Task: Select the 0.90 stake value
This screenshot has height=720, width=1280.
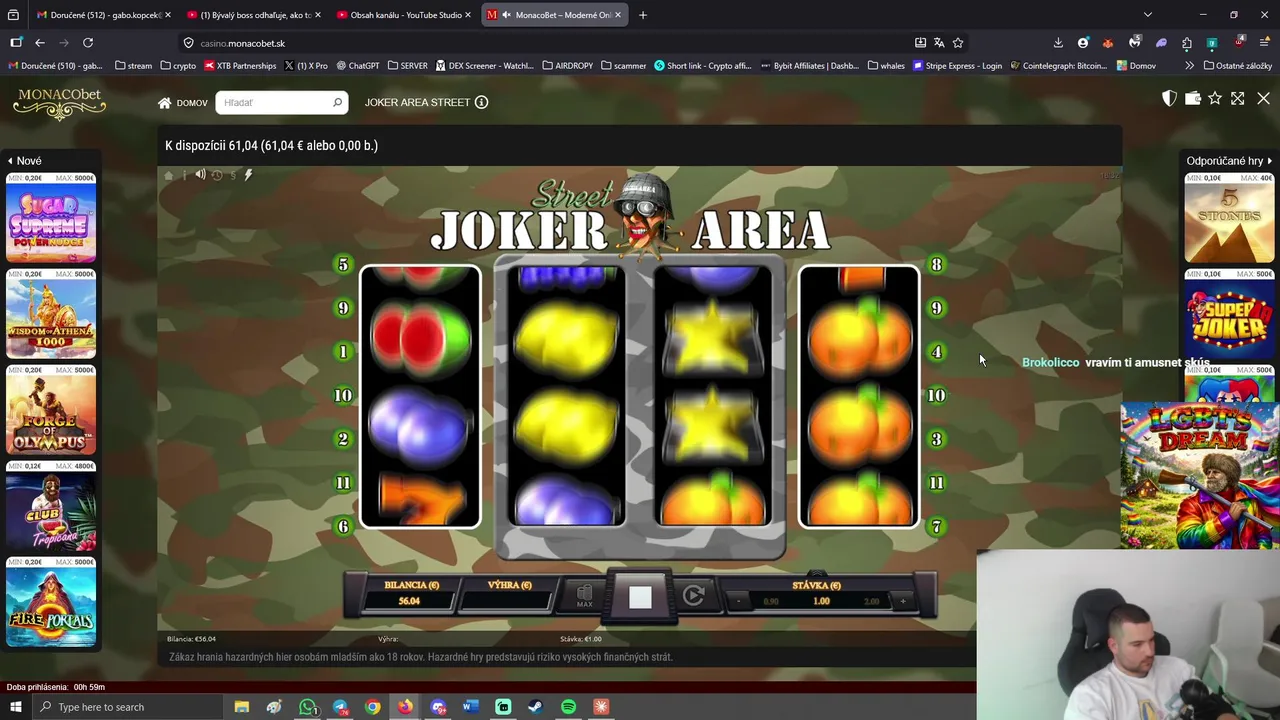Action: [x=771, y=601]
